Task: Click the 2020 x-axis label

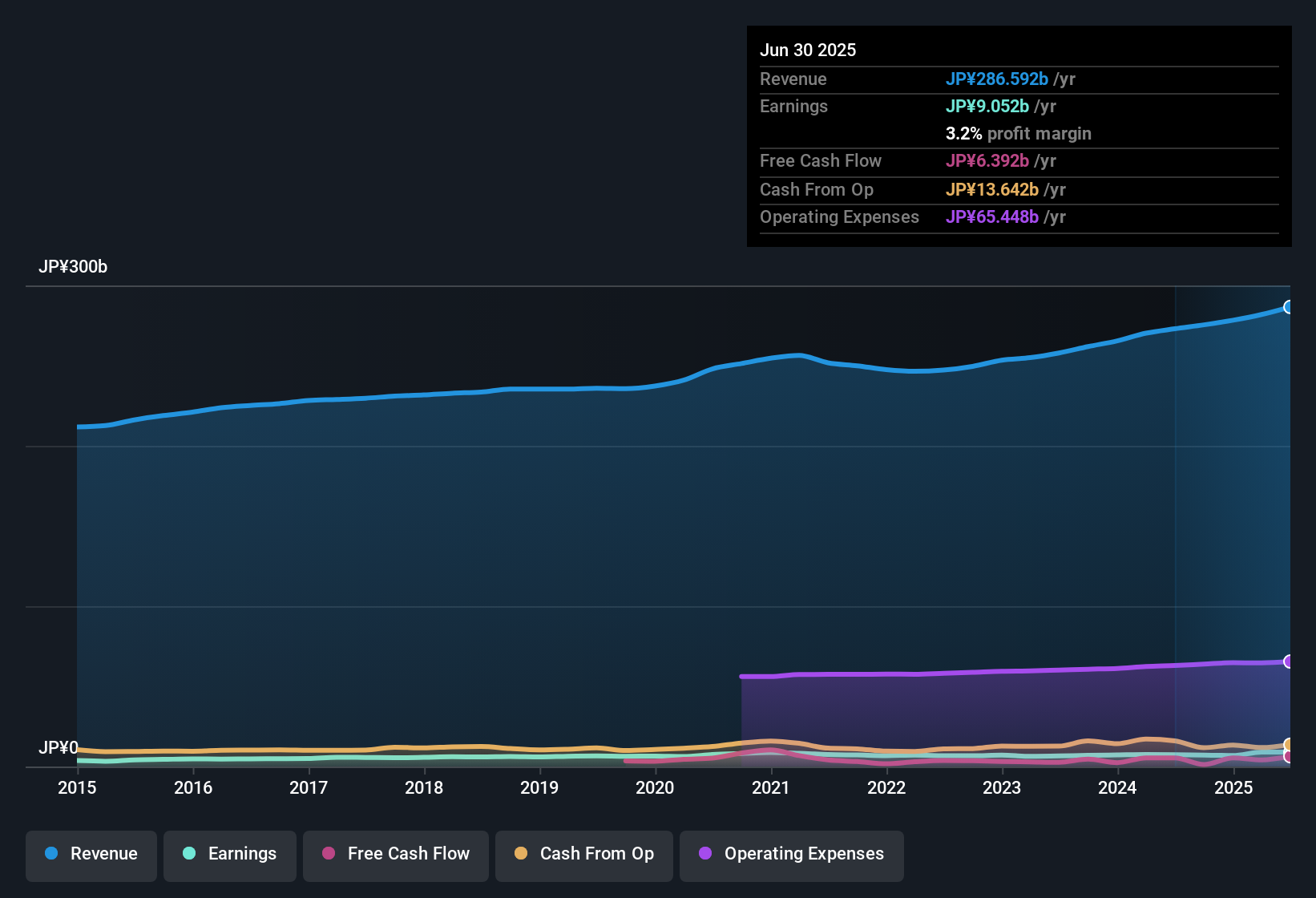Action: tap(655, 788)
